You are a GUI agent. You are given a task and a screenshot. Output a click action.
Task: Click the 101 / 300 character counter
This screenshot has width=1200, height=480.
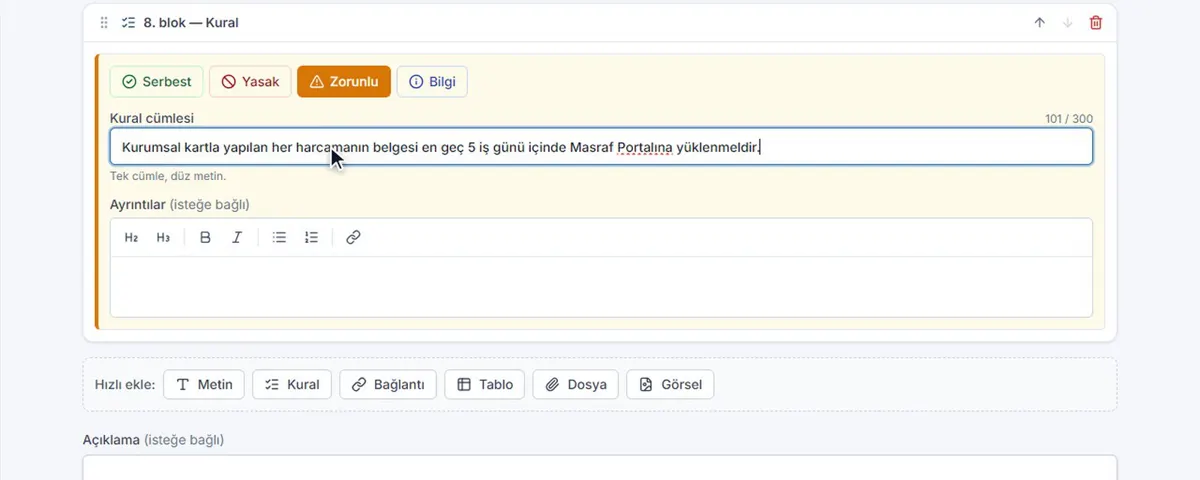(1069, 119)
